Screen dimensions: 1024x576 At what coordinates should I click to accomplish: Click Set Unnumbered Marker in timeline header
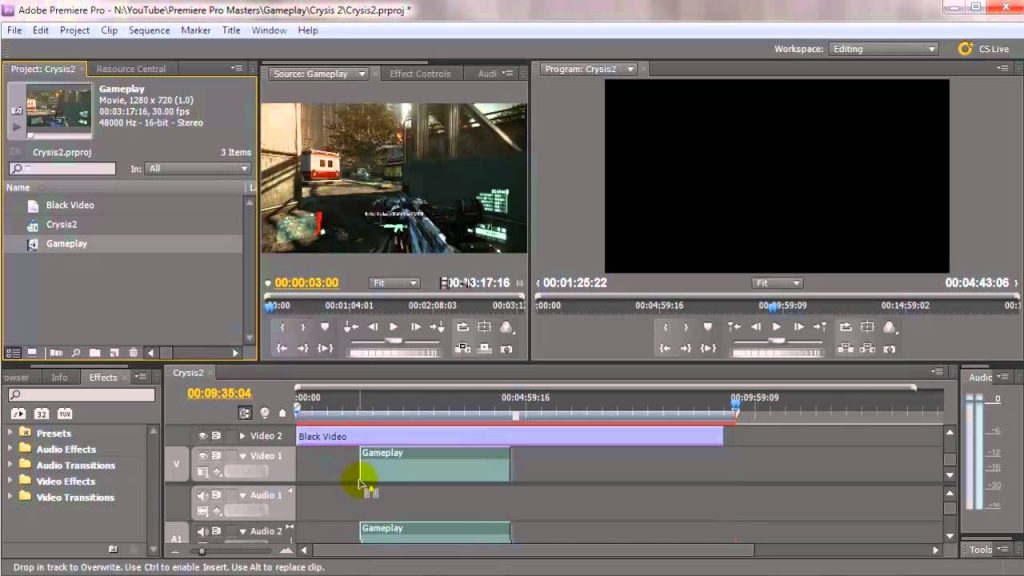(x=282, y=413)
